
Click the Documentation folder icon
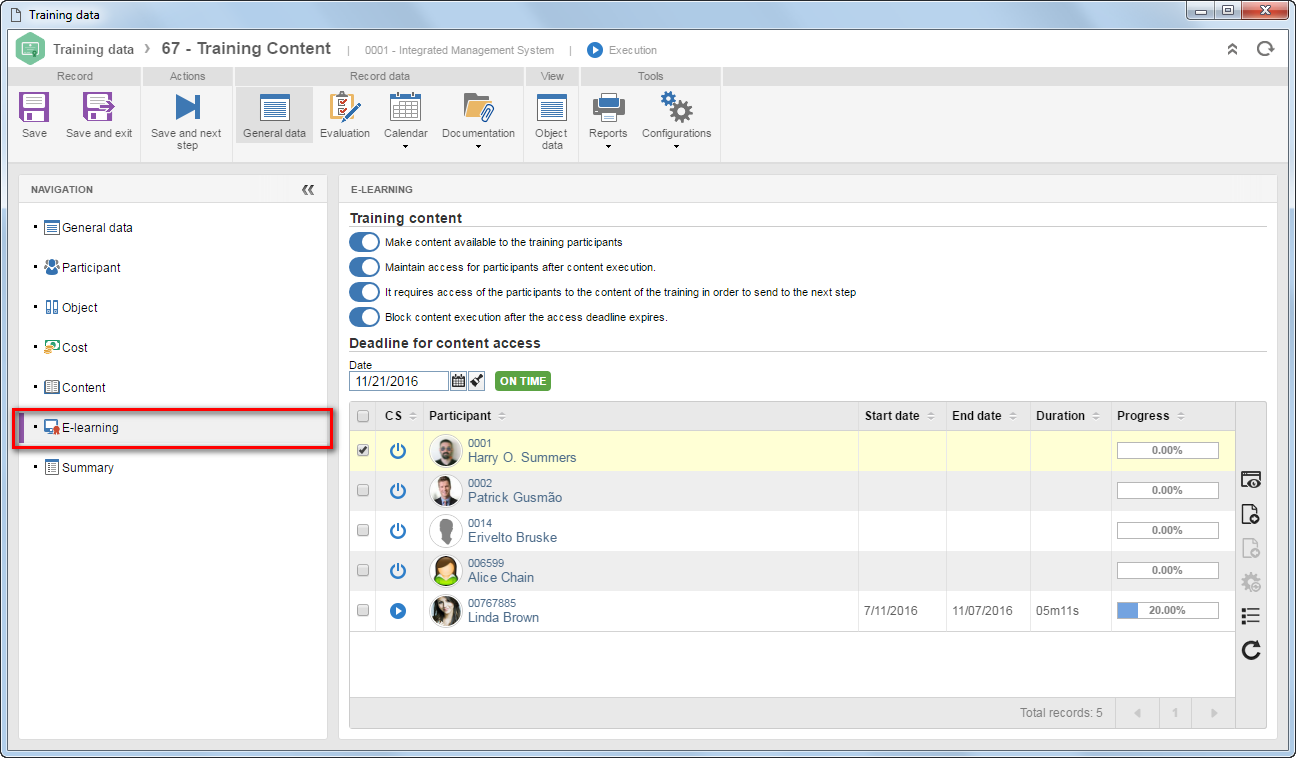point(478,108)
